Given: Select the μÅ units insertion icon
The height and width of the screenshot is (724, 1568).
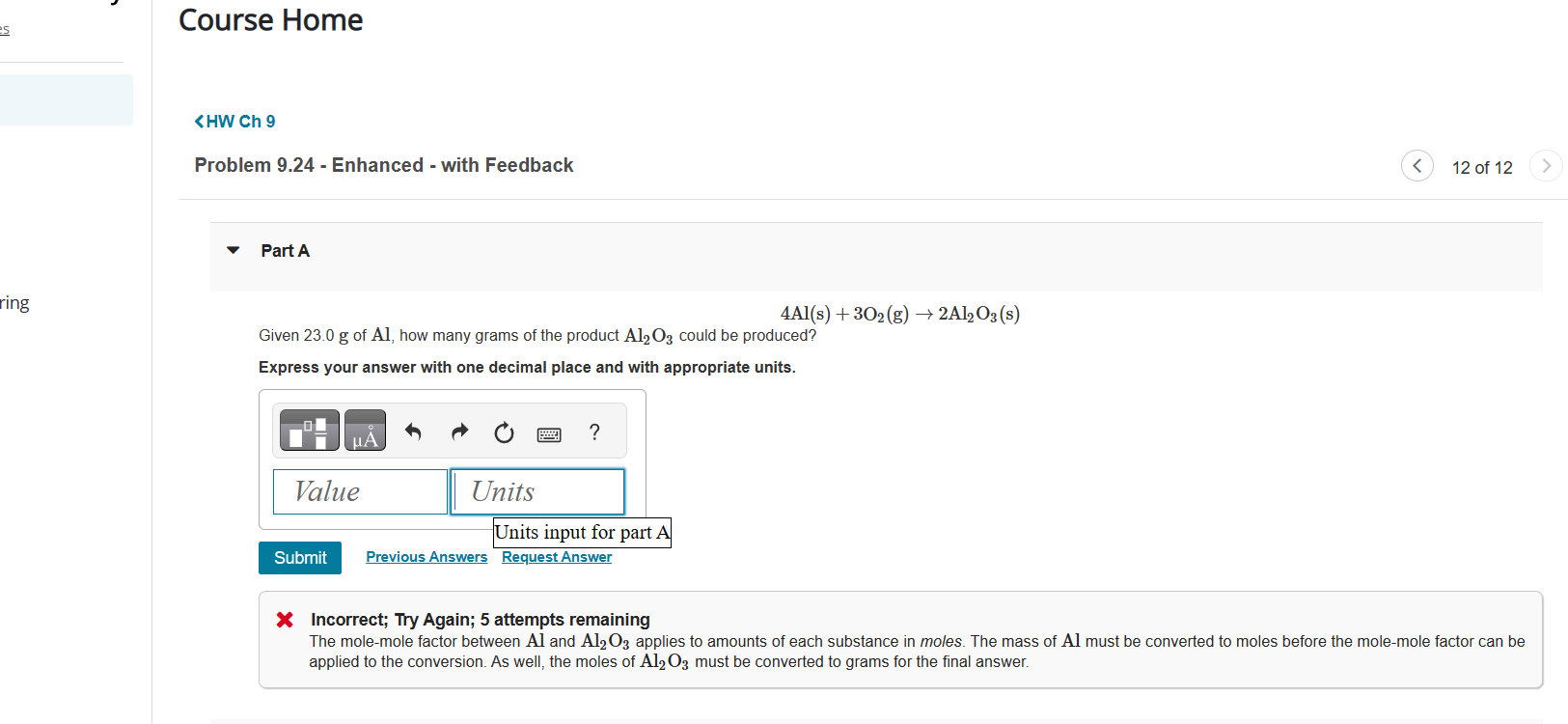Looking at the screenshot, I should (x=365, y=431).
